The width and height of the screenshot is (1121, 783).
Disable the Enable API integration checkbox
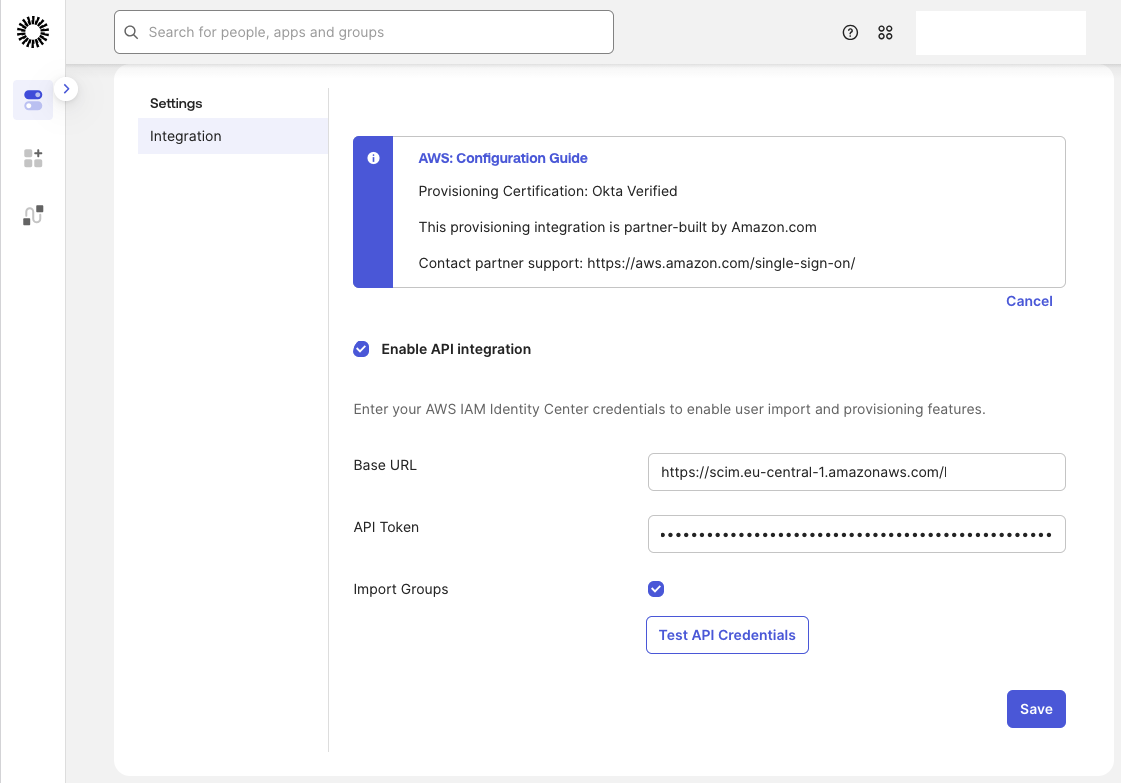(x=361, y=349)
